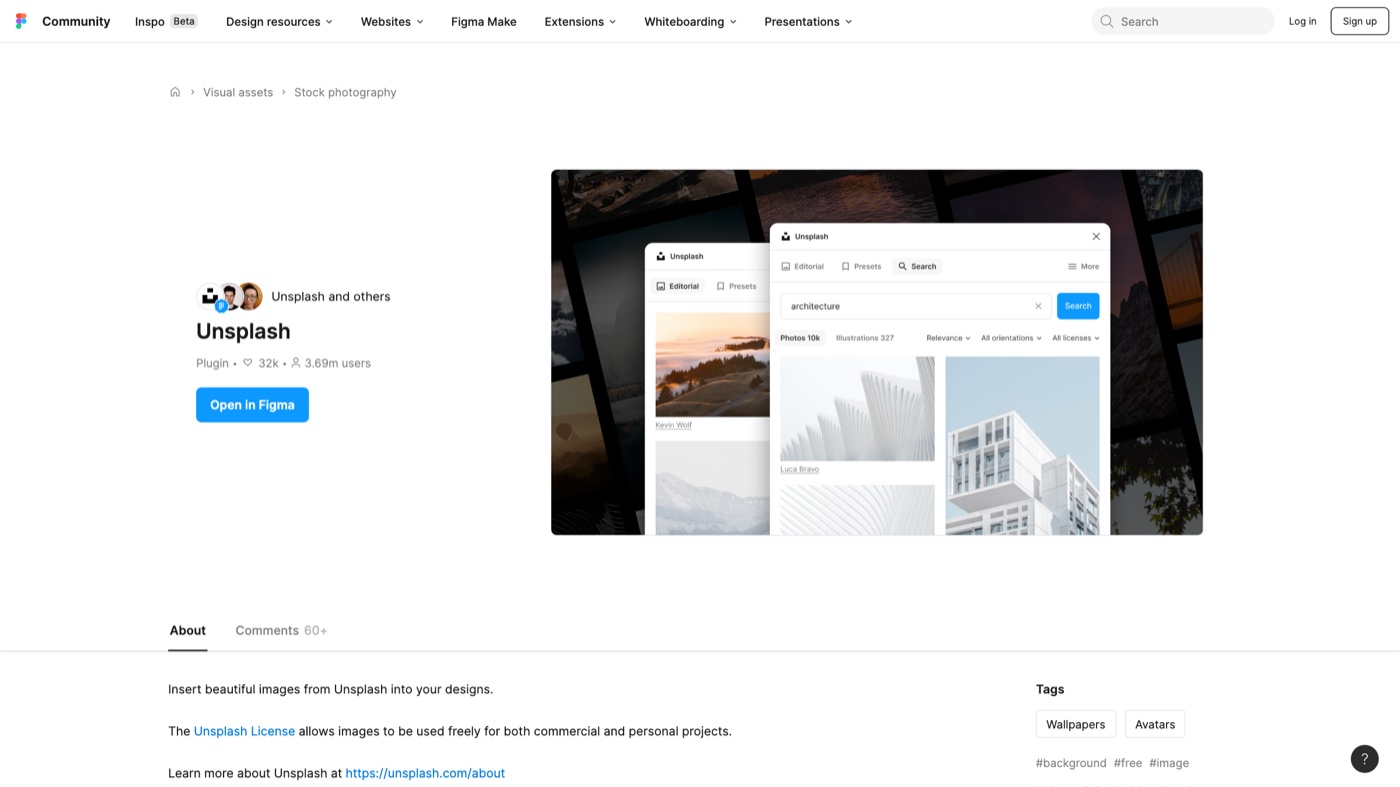The image size is (1400, 787).
Task: Click the home breadcrumb icon
Action: coord(175,92)
